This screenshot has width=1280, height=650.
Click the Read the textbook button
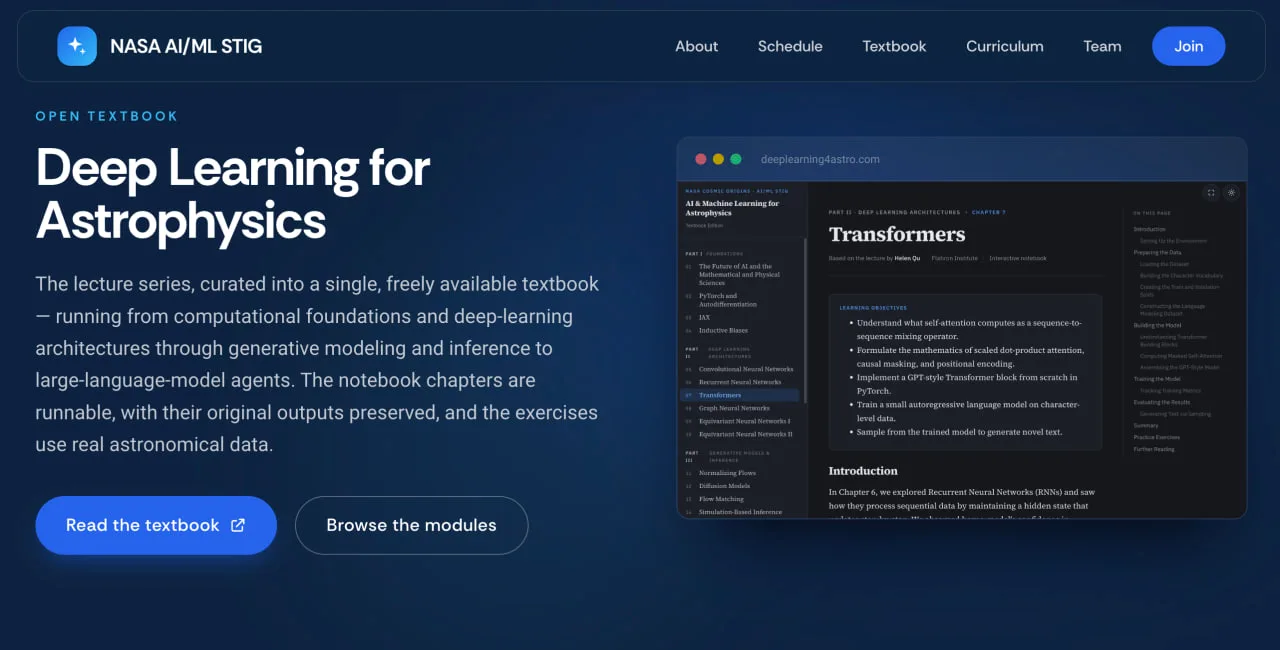(156, 525)
